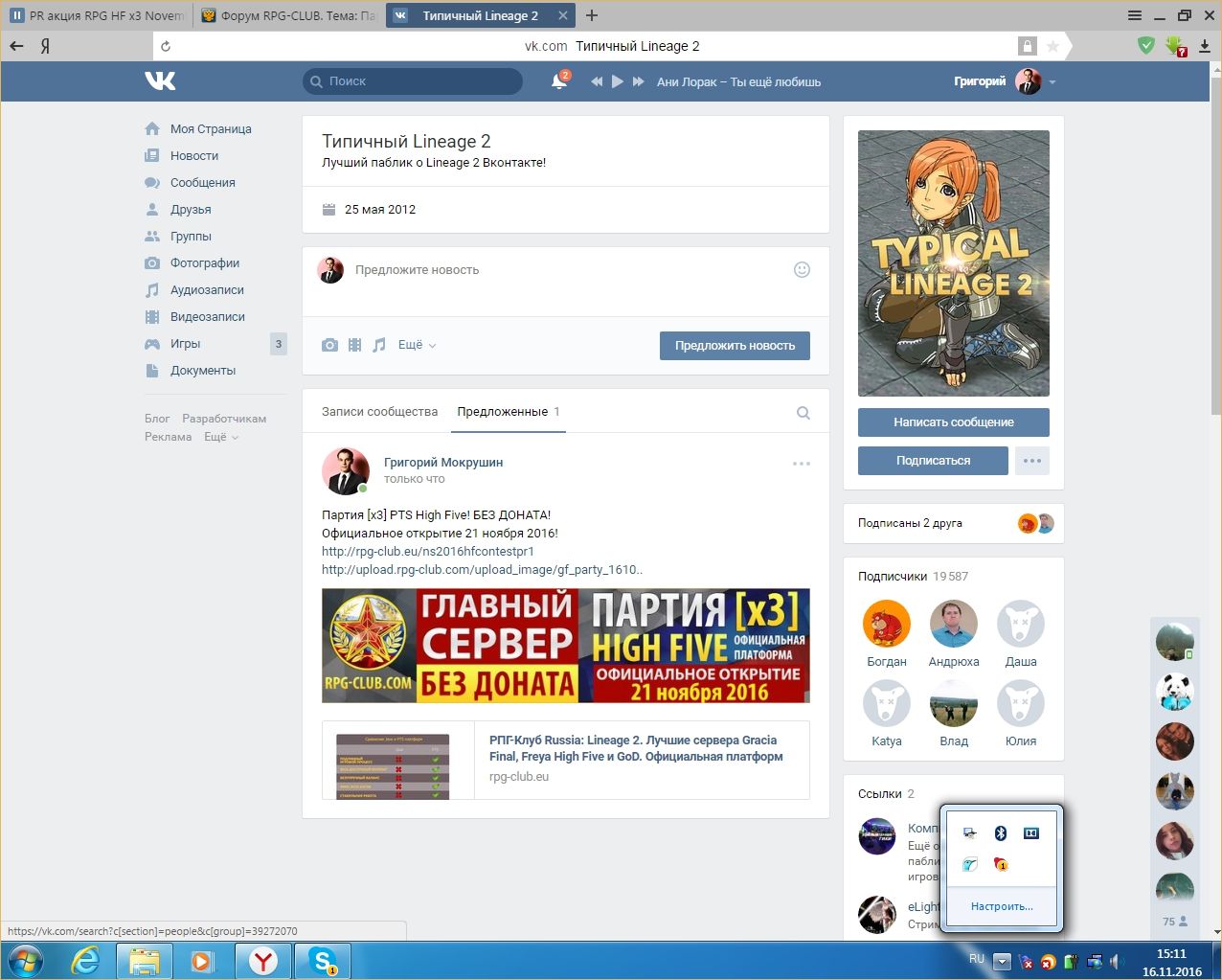Bookmark the page with the star icon
Viewport: 1222px width, 980px height.
pos(1053,46)
